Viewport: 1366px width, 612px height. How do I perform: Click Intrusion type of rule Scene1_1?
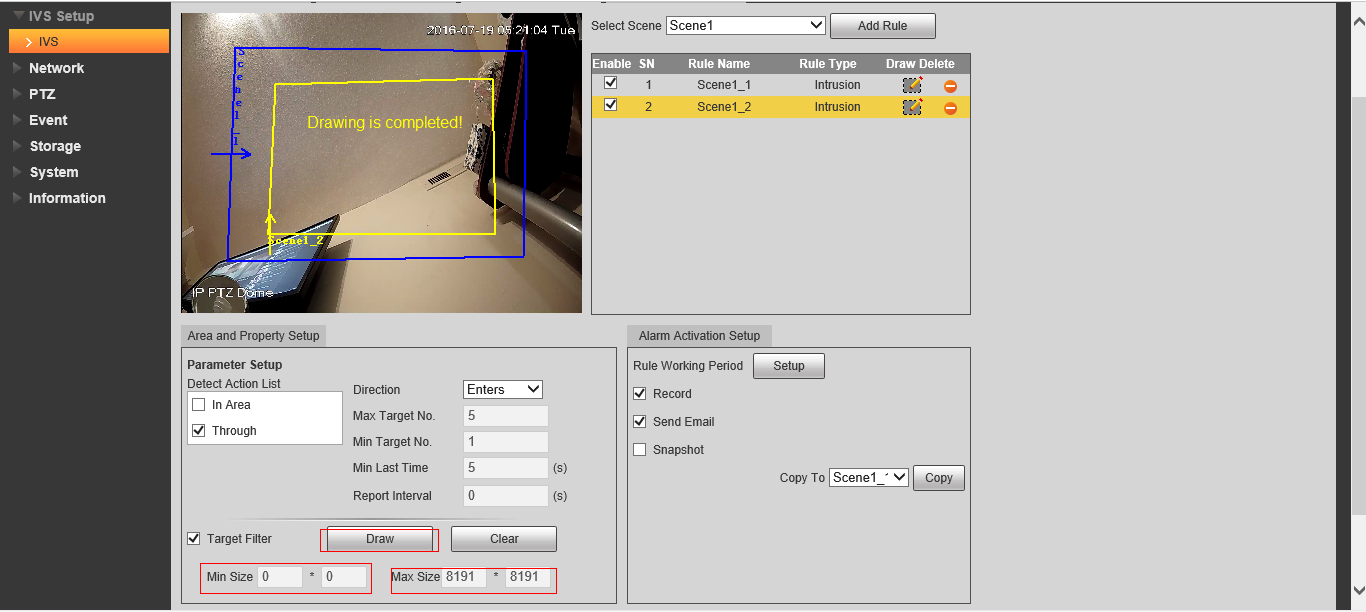(837, 85)
